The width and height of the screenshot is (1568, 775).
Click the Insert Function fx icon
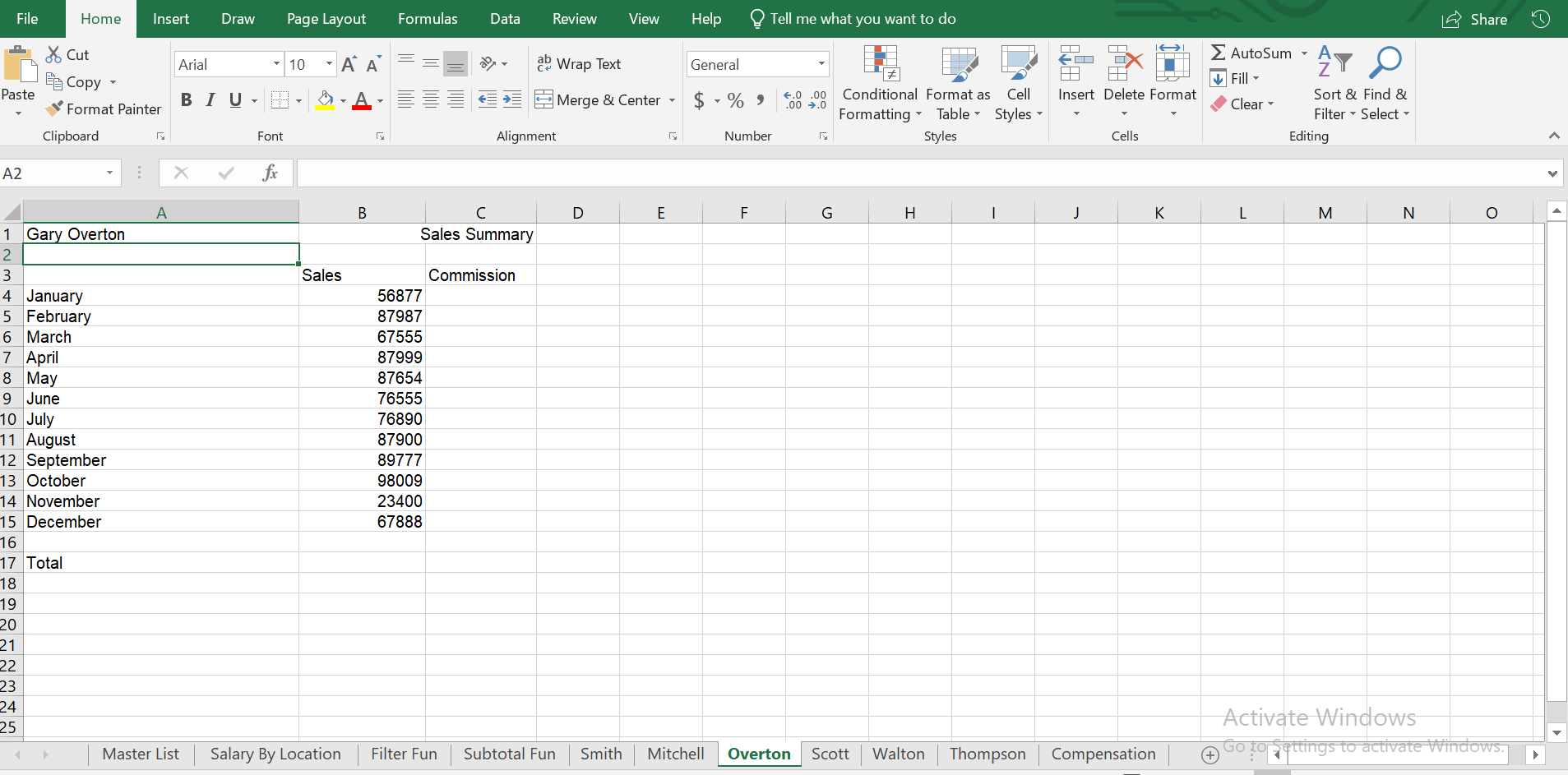270,173
